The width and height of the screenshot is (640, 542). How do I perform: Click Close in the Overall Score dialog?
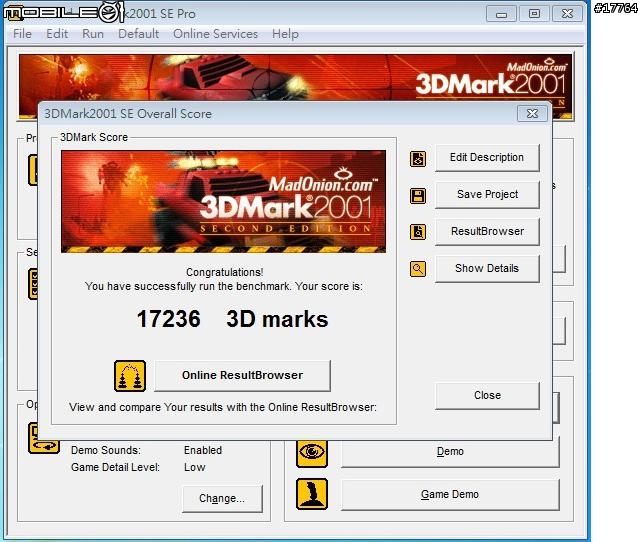click(487, 395)
